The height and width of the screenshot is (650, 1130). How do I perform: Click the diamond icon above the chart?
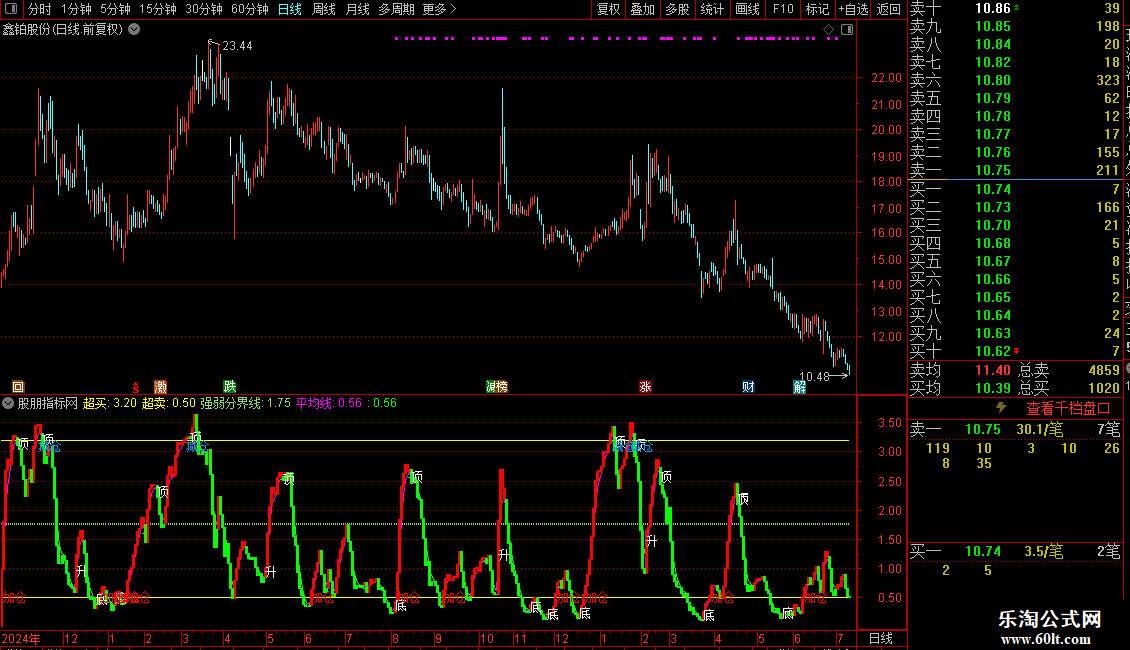(829, 30)
